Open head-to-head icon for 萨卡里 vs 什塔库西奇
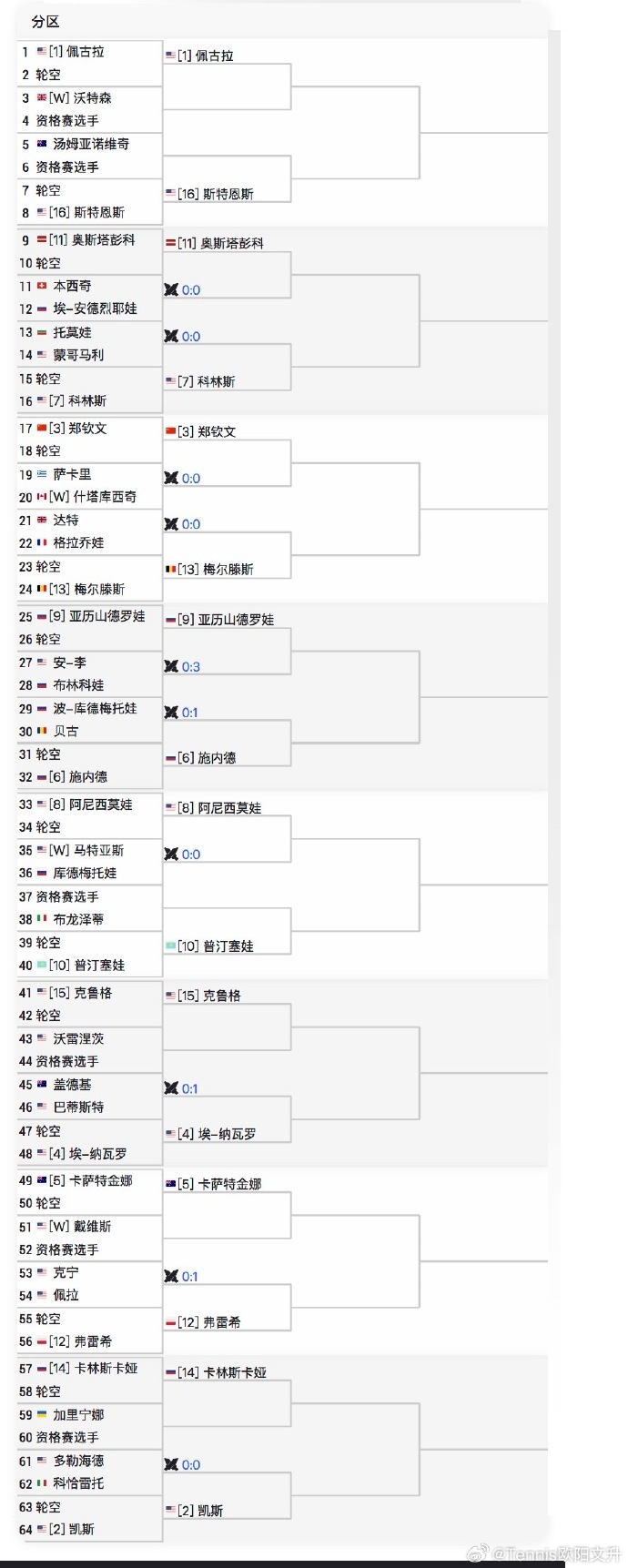 point(171,479)
